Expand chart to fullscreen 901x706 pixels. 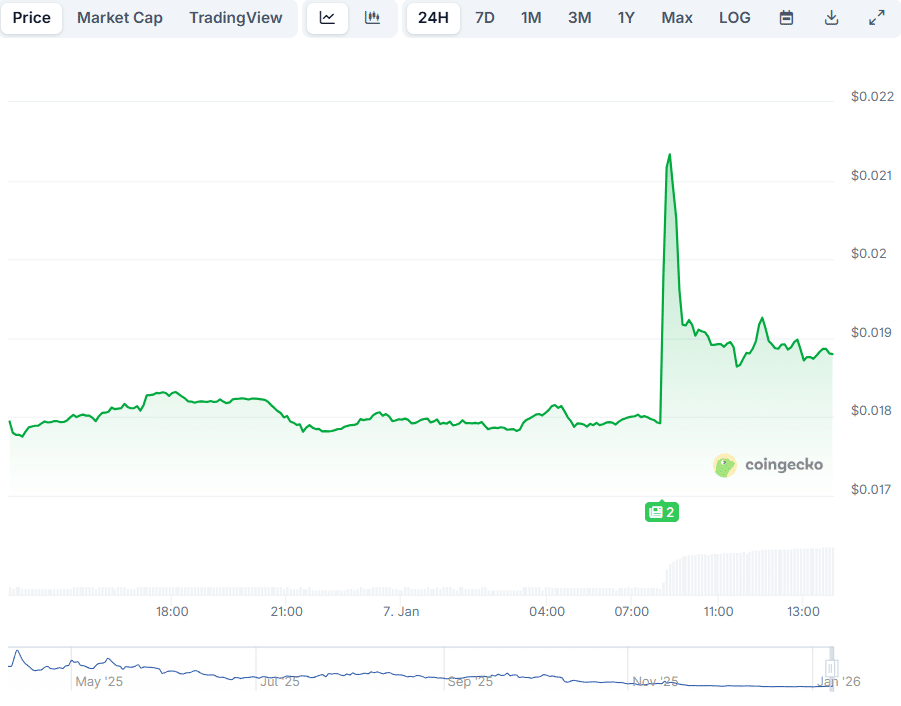point(876,18)
